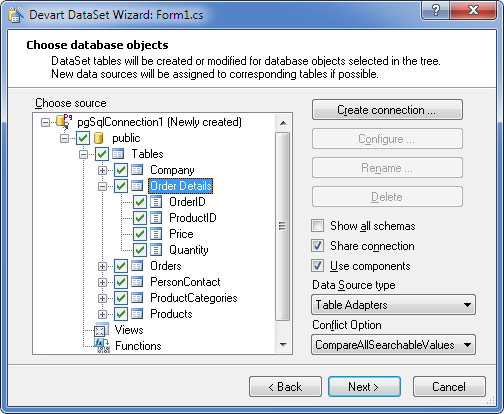Image resolution: width=504 pixels, height=414 pixels.
Task: Click the help question mark button
Action: coord(435,10)
